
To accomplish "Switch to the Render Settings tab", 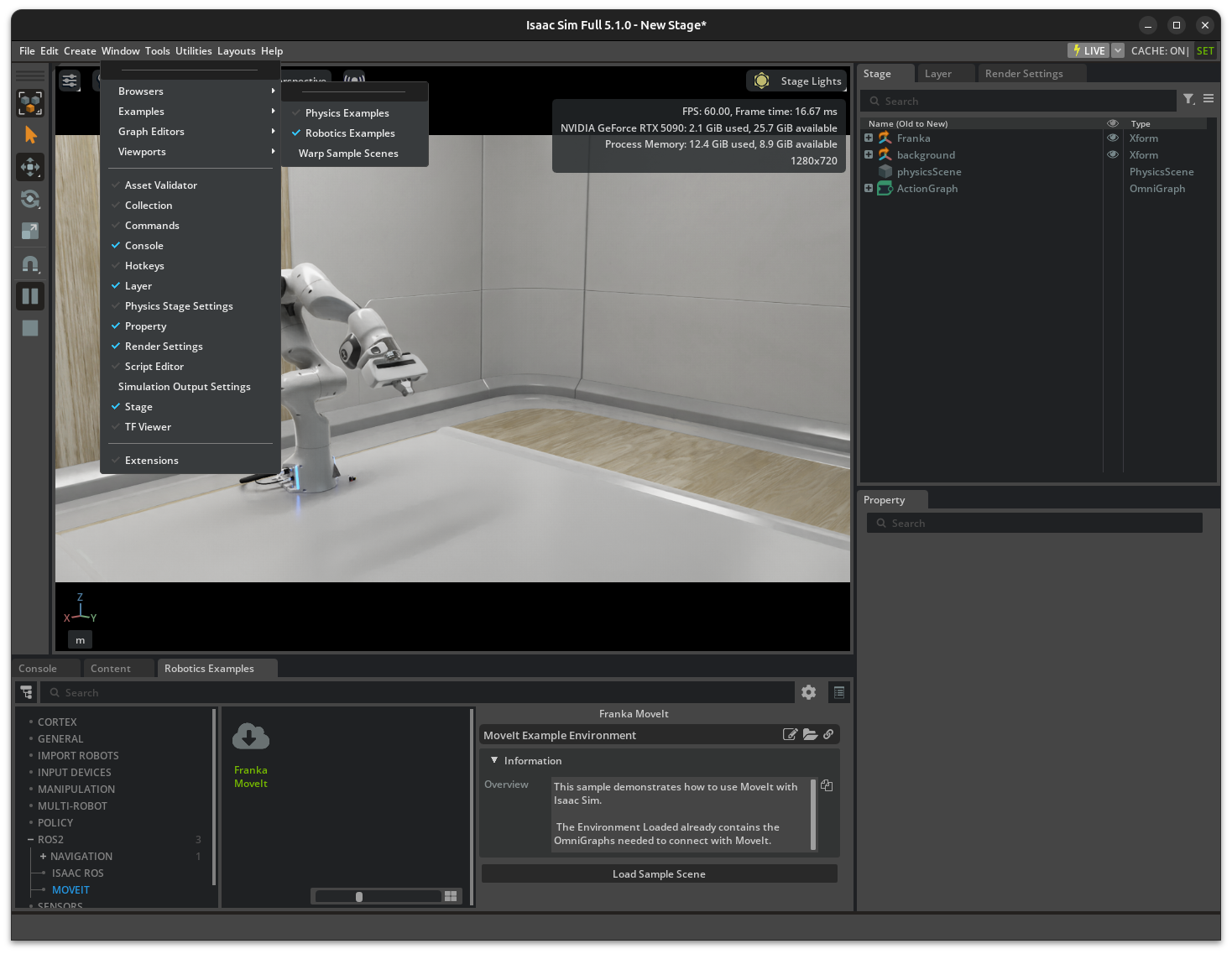I will click(x=1023, y=74).
